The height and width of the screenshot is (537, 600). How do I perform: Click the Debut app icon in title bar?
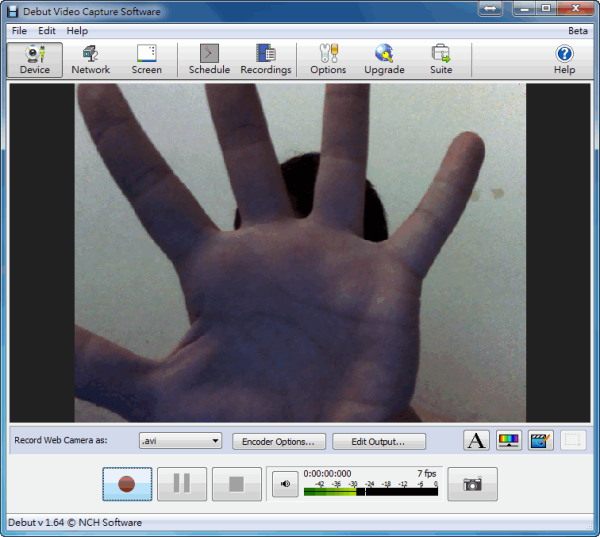[13, 11]
